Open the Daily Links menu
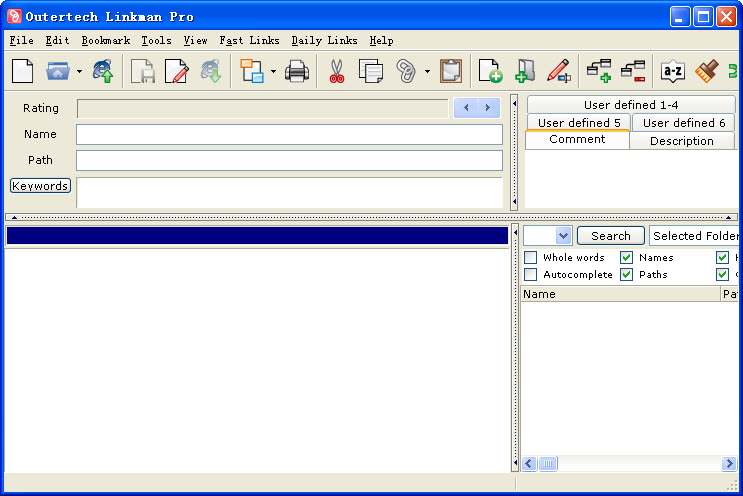Screen dimensions: 743x496 tap(324, 41)
